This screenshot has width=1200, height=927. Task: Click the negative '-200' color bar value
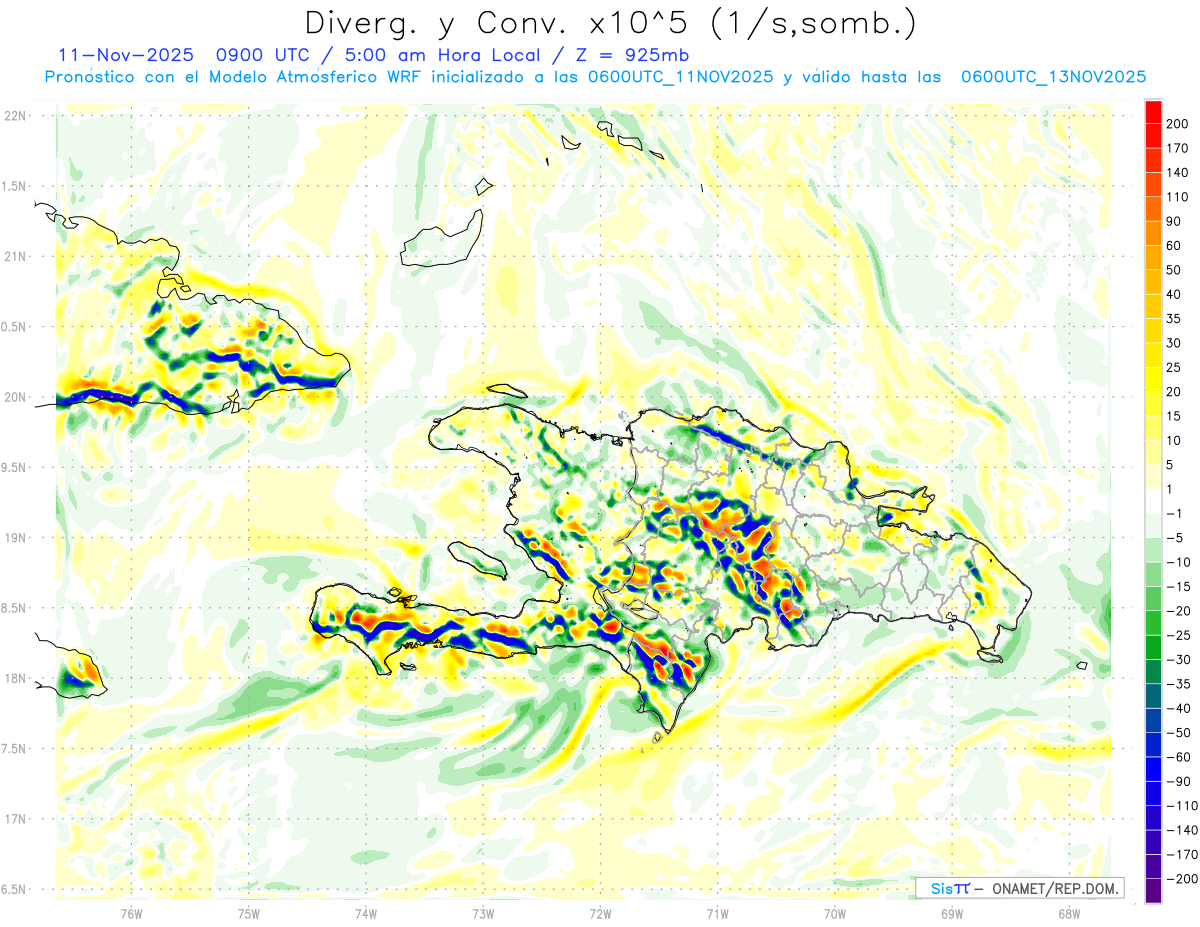1181,879
